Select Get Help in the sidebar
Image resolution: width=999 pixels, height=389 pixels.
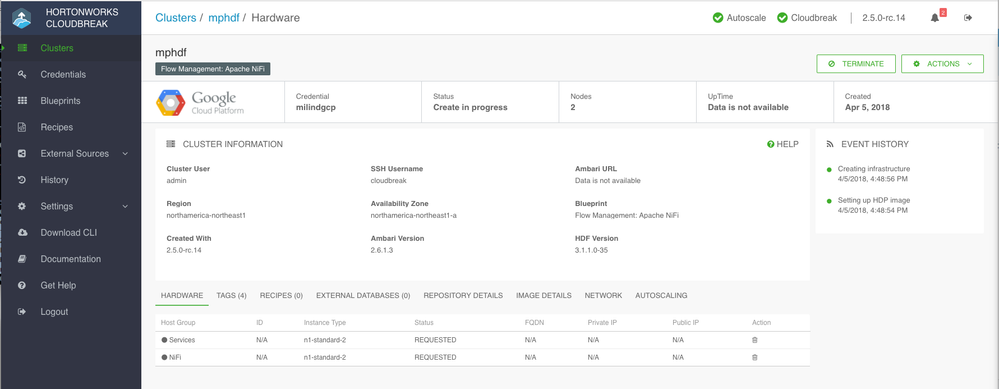pos(59,286)
